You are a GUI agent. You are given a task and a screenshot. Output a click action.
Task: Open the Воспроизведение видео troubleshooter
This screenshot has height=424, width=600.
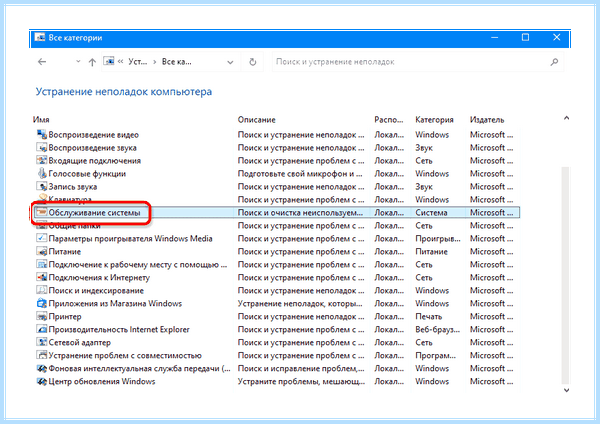tap(93, 135)
